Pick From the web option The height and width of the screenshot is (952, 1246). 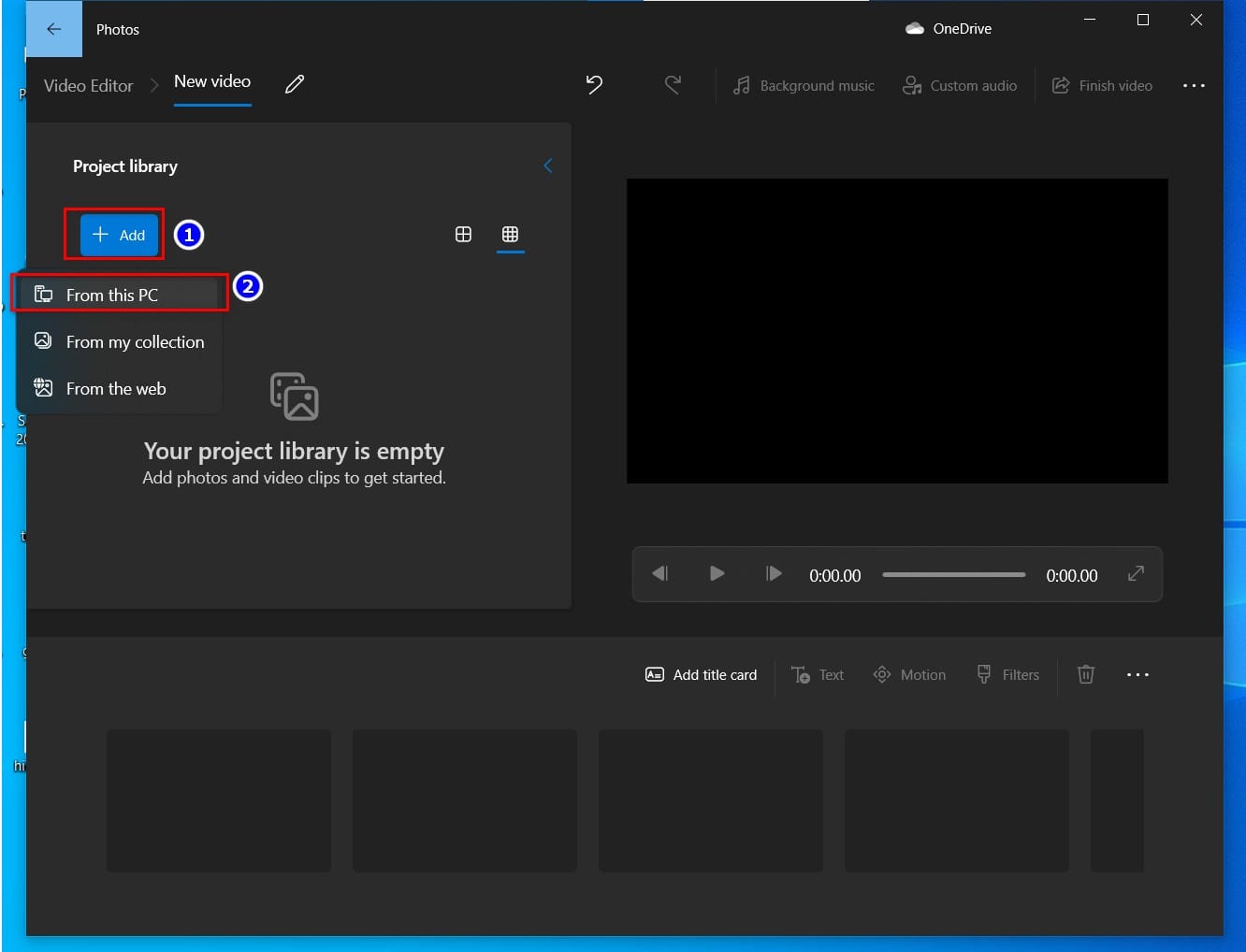pyautogui.click(x=120, y=388)
